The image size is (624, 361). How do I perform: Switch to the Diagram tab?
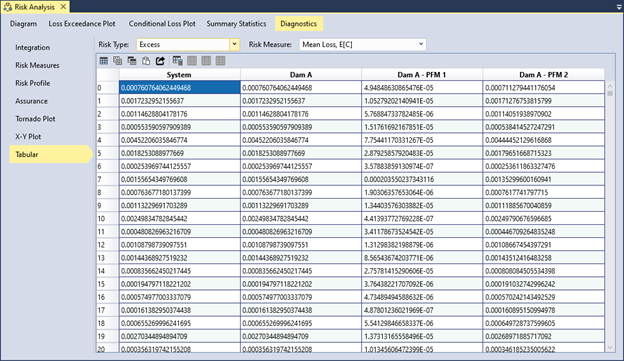coord(23,23)
